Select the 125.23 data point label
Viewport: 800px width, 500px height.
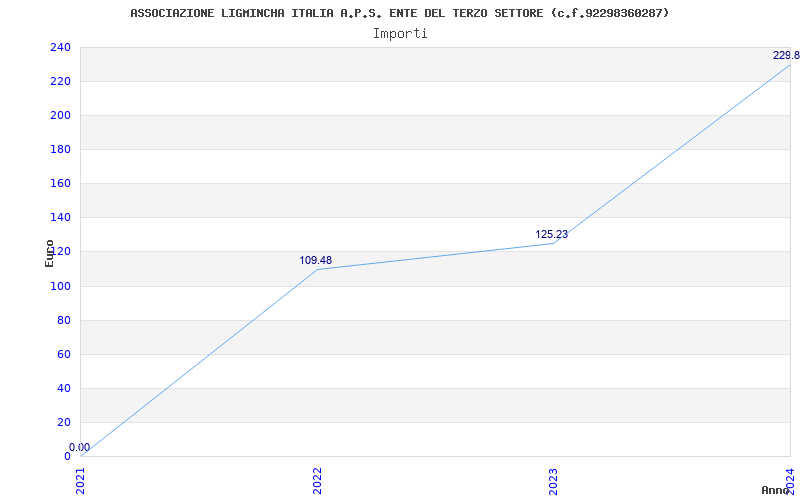coord(551,235)
